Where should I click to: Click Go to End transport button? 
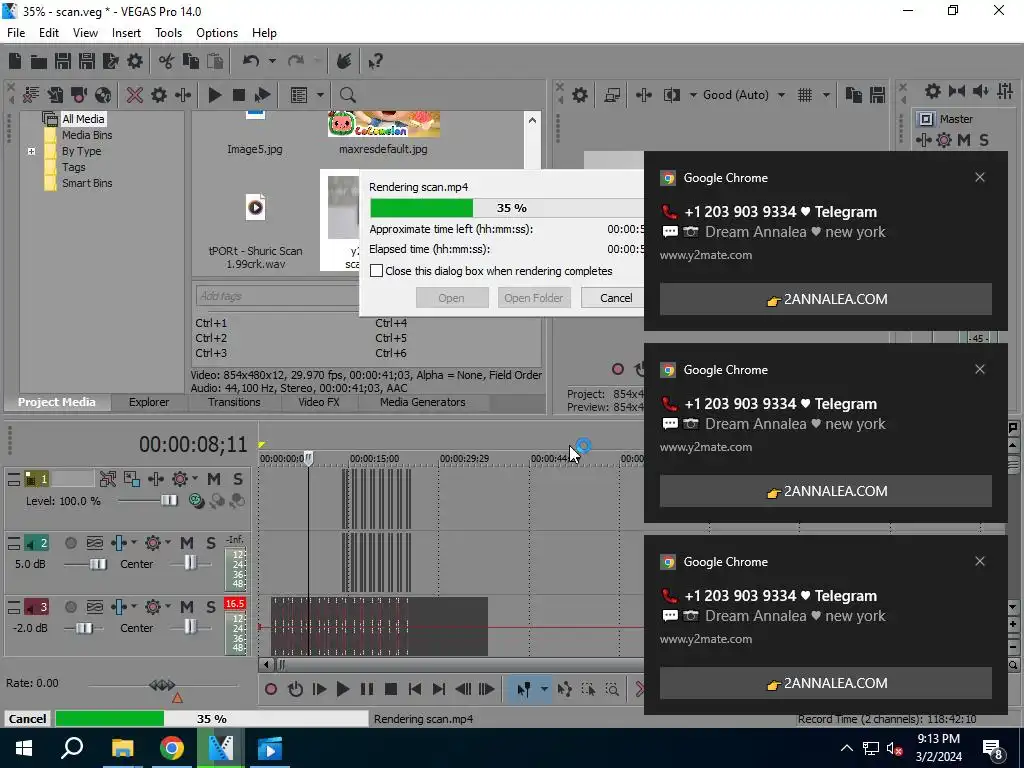click(439, 689)
